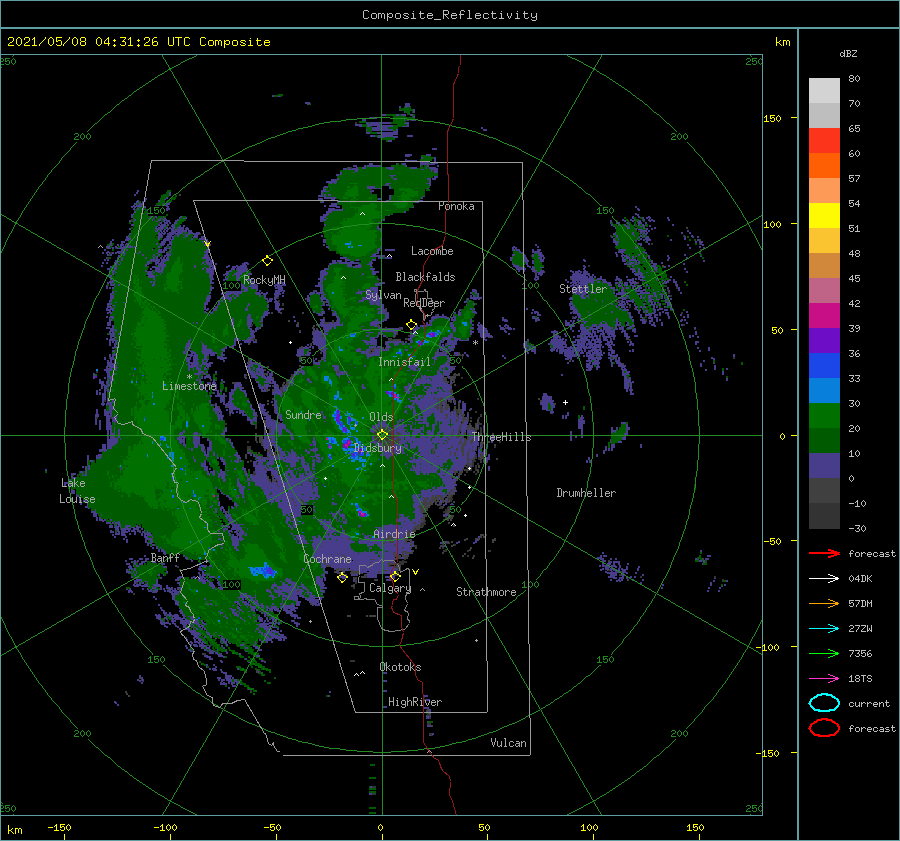Image resolution: width=900 pixels, height=841 pixels.
Task: Click the magenta 18TS arrow icon
Action: pyautogui.click(x=824, y=679)
